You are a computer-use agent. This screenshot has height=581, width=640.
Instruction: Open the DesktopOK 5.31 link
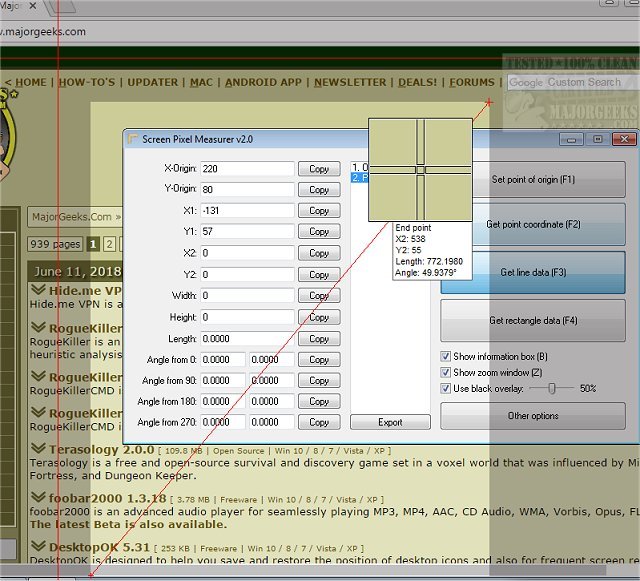click(x=99, y=547)
